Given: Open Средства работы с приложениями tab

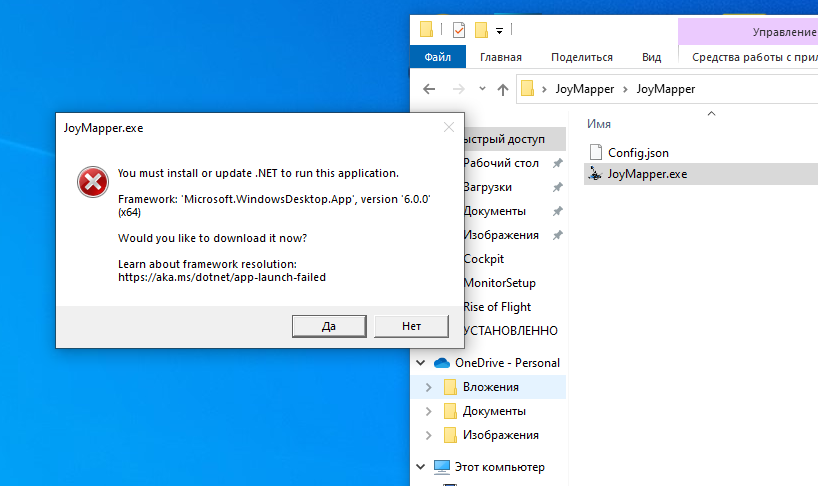Looking at the screenshot, I should coord(754,57).
